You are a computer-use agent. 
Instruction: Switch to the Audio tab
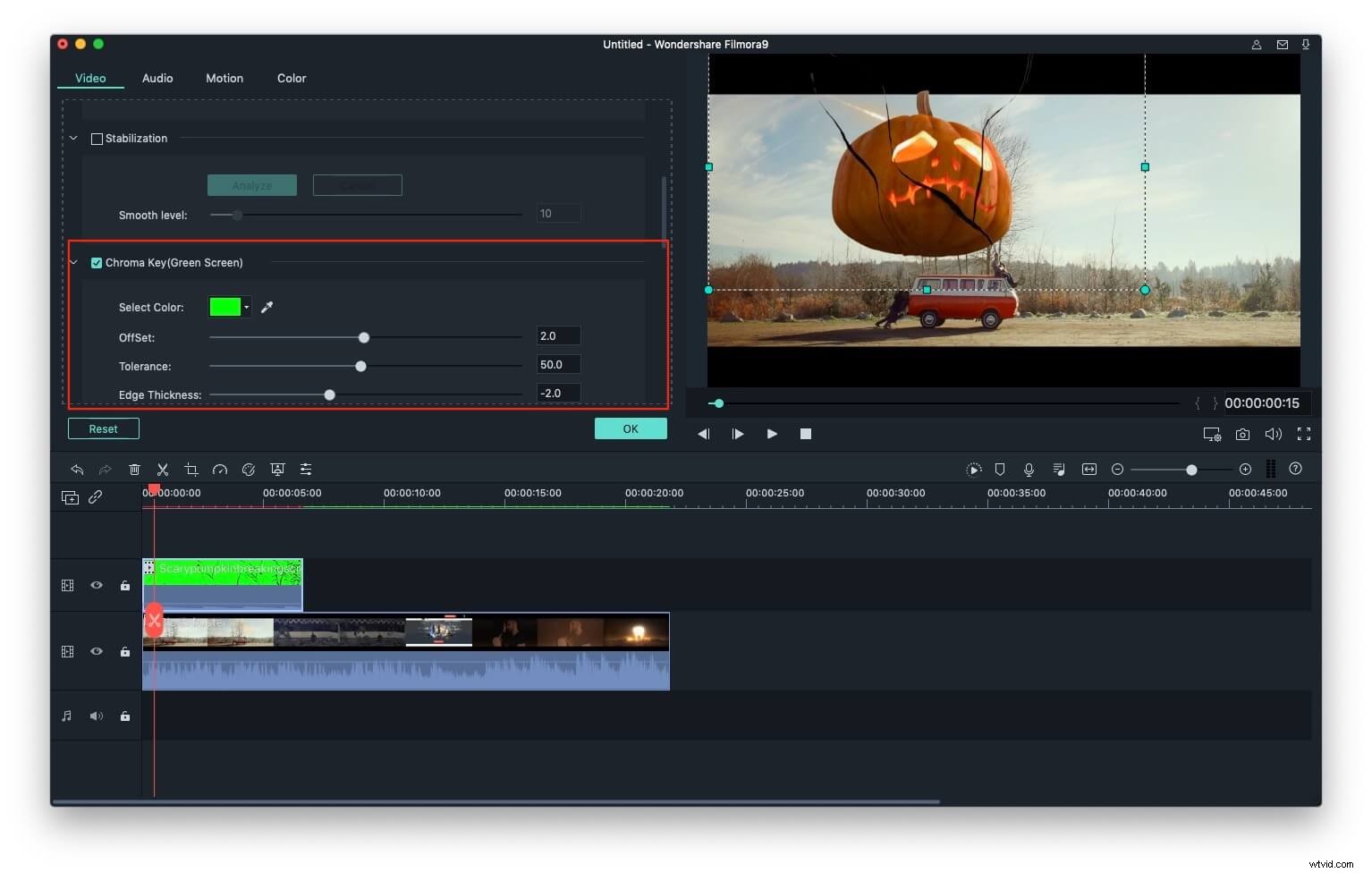[x=157, y=78]
